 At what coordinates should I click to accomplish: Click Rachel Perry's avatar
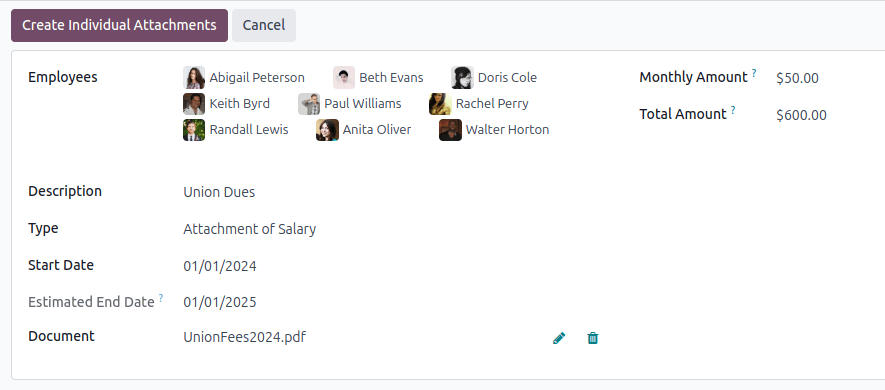click(x=440, y=104)
